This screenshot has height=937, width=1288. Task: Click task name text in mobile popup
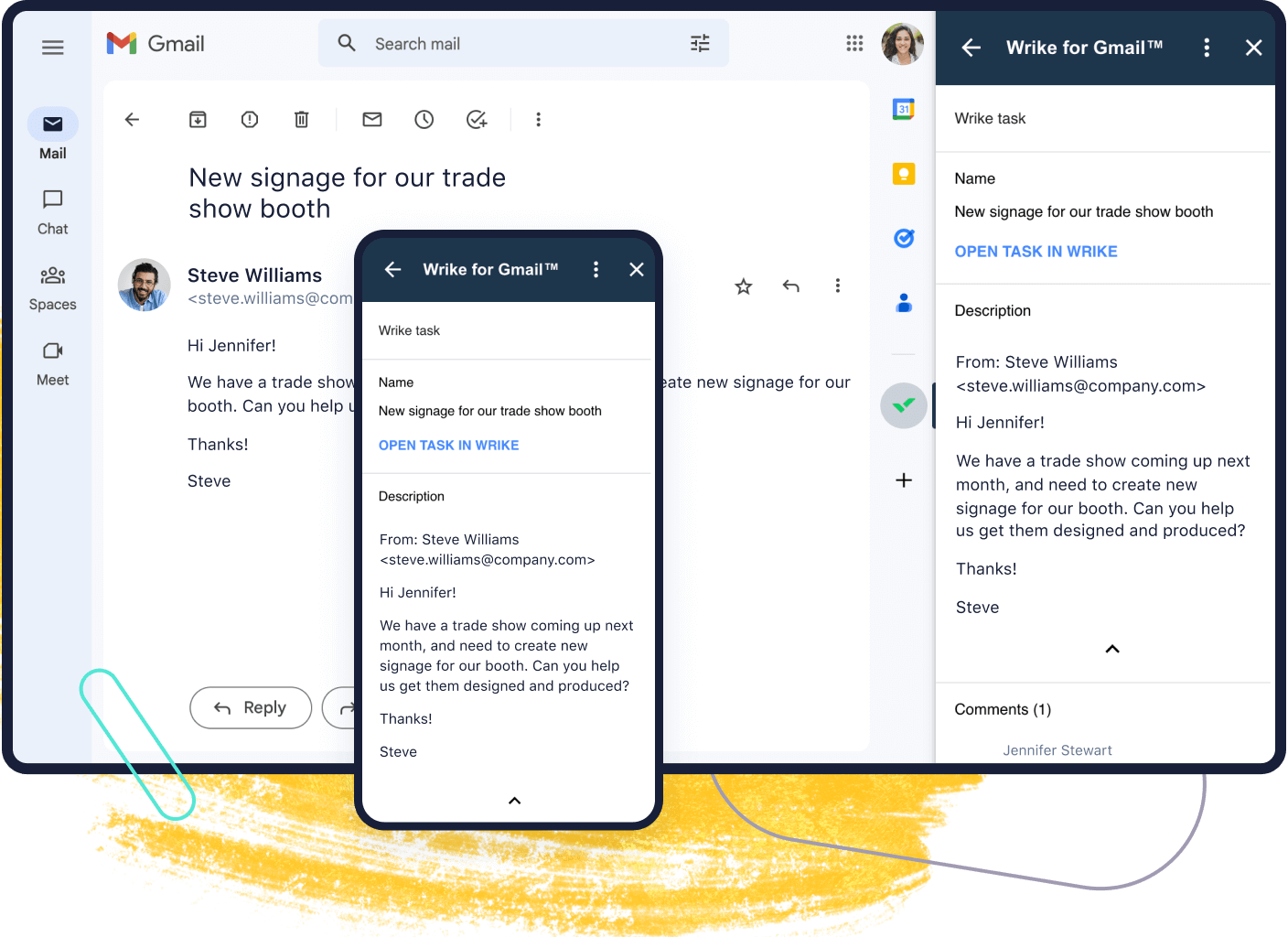pos(490,411)
